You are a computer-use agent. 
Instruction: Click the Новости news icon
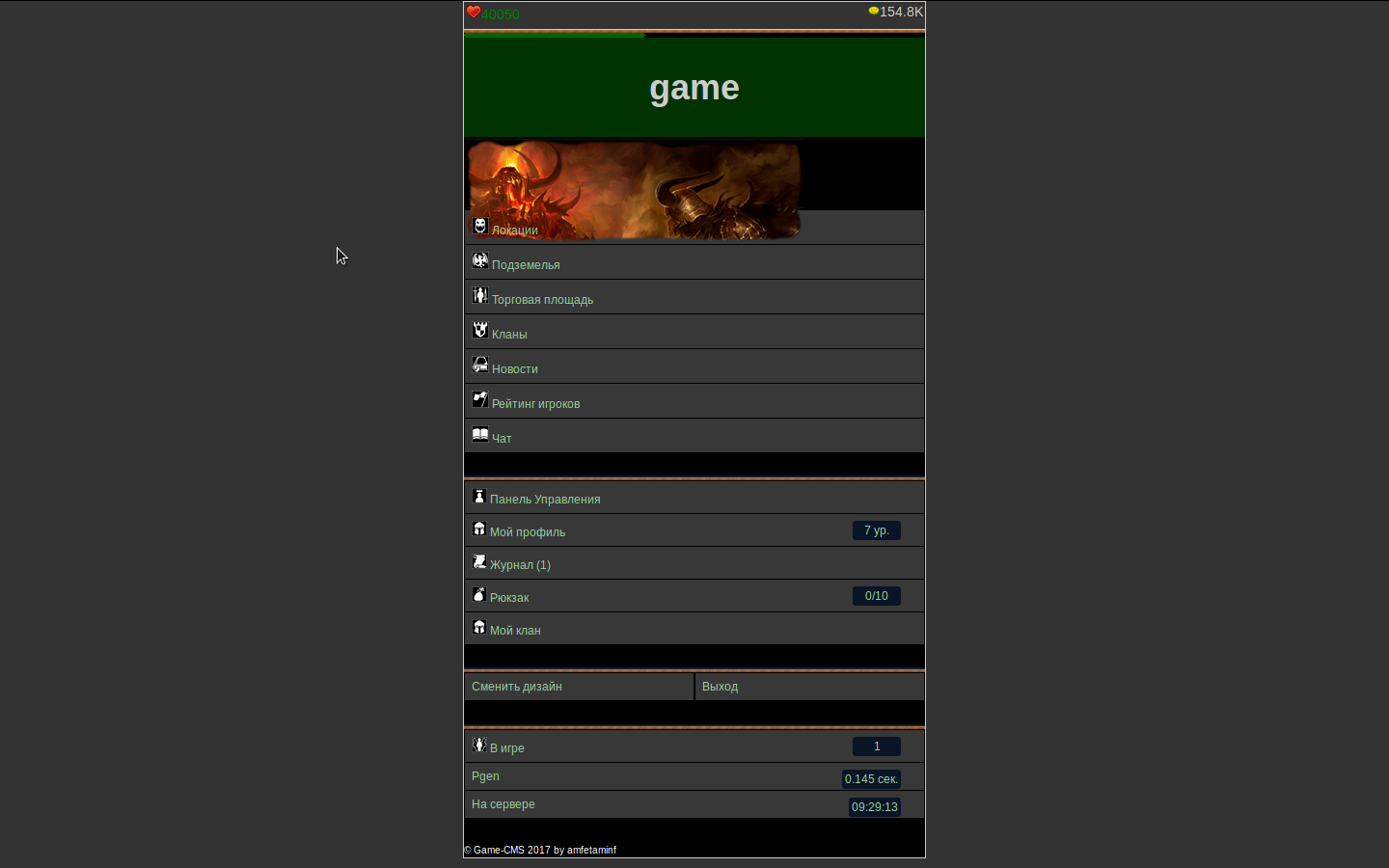pos(480,365)
